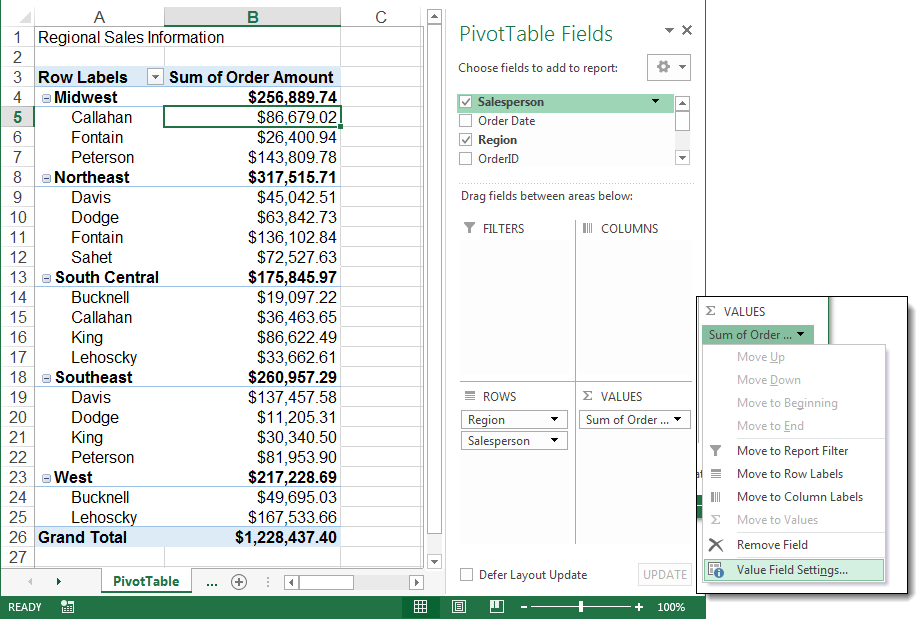Uncheck the Salesperson field
This screenshot has height=619, width=923.
pyautogui.click(x=466, y=102)
